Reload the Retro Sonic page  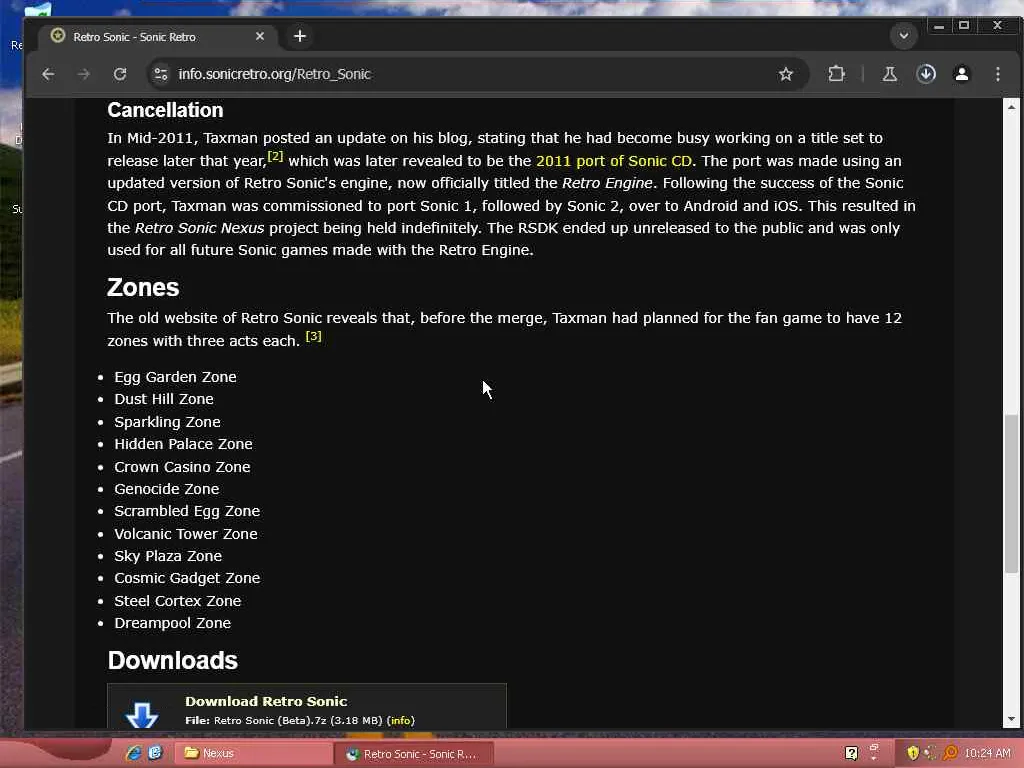point(120,74)
